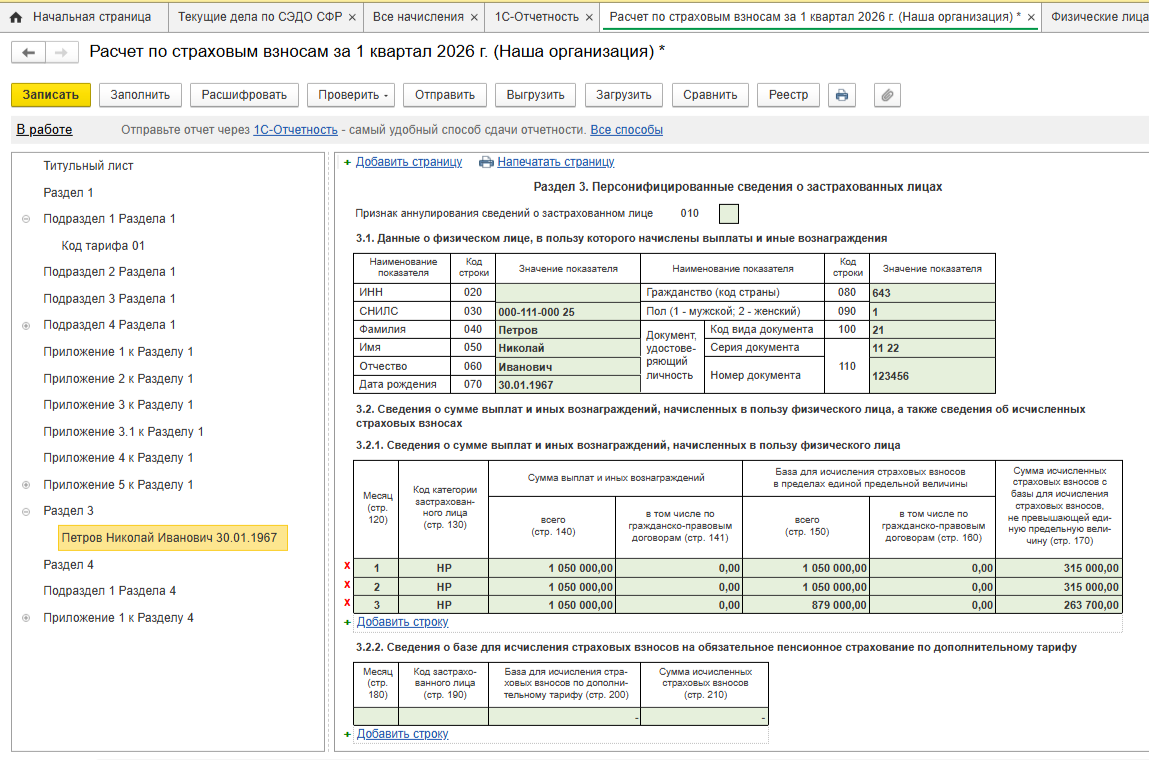1149x760 pixels.
Task: Click the paperclip attachment icon
Action: (x=887, y=95)
